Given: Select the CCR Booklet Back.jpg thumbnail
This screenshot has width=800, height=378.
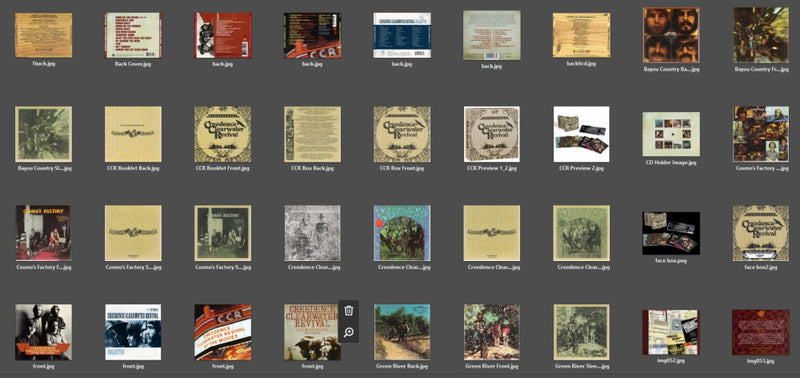Looking at the screenshot, I should [x=133, y=134].
